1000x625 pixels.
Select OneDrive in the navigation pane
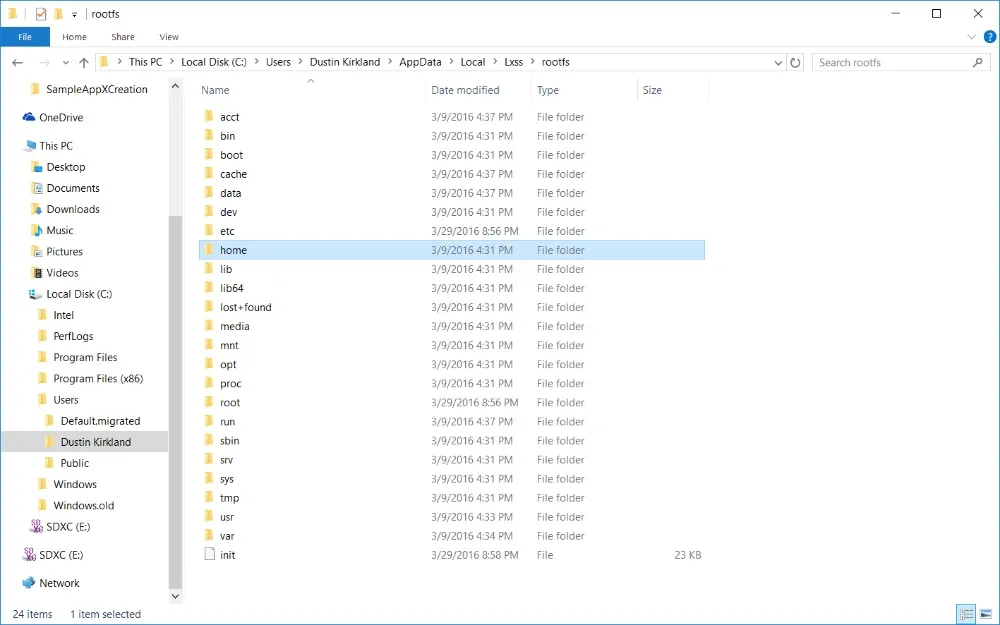(61, 117)
